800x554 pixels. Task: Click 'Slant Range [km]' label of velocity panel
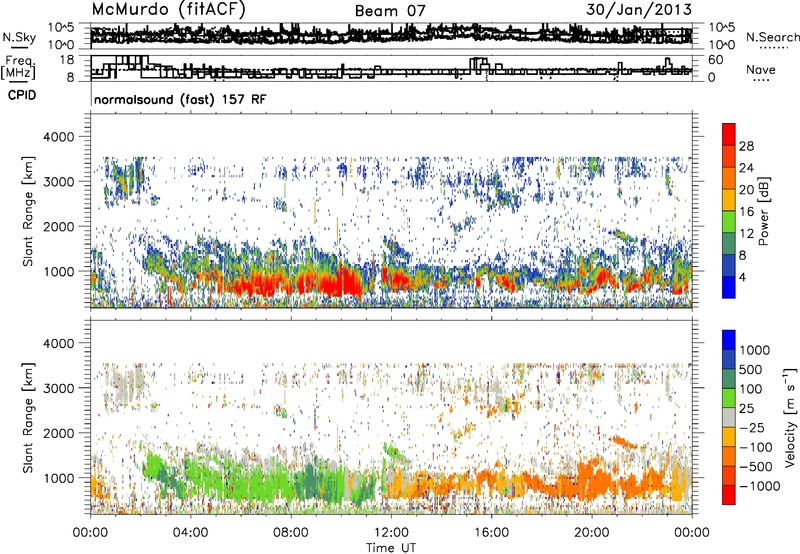(x=28, y=417)
